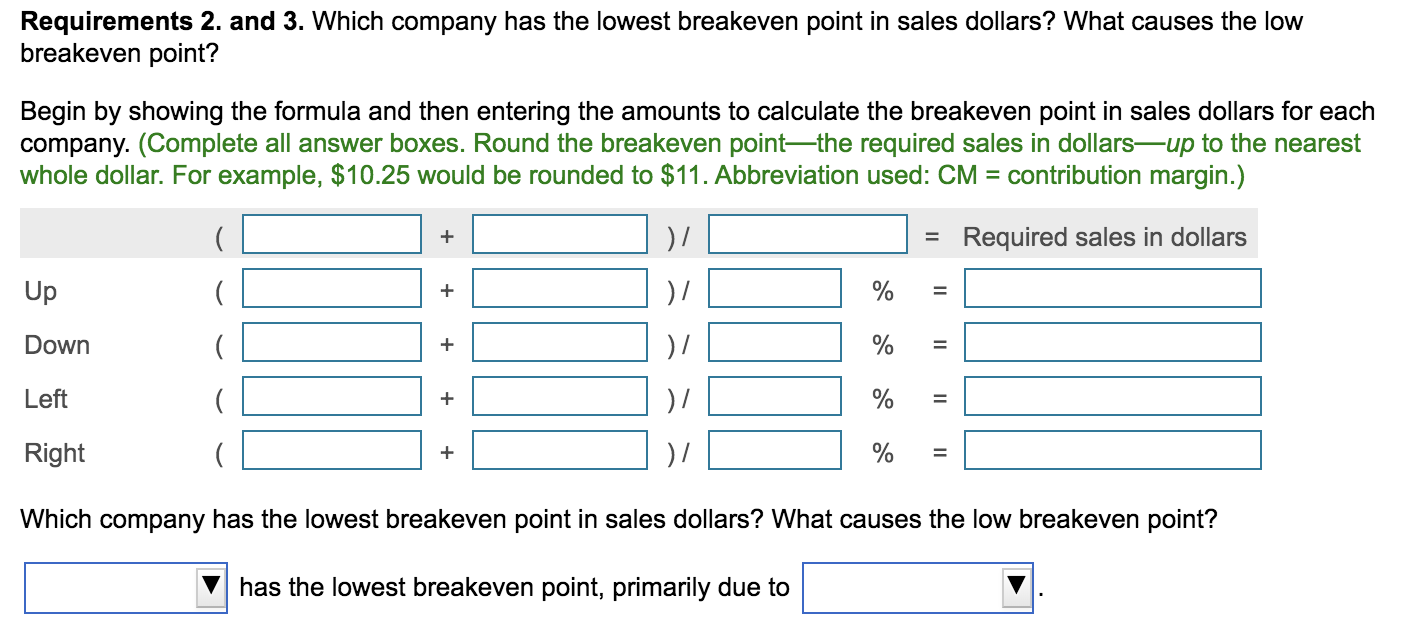Click the second input box in the Left row
The width and height of the screenshot is (1402, 642).
click(560, 396)
